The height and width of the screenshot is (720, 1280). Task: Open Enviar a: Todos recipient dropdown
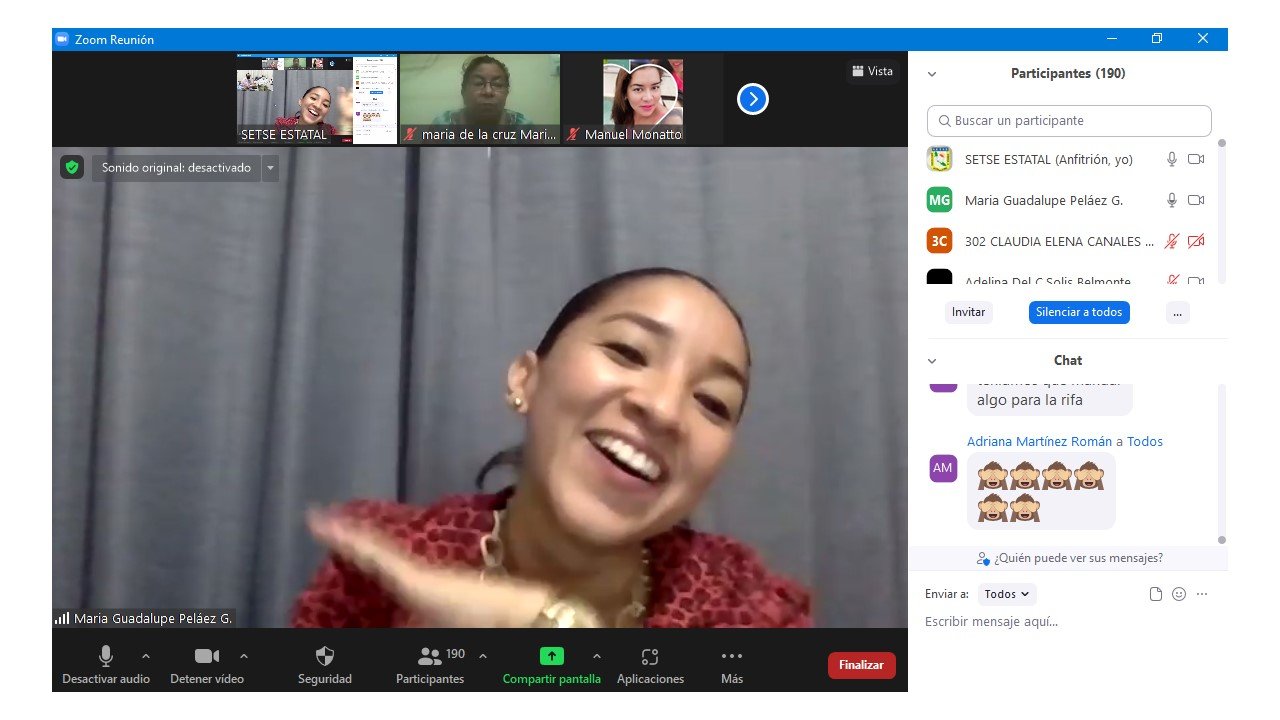click(1007, 594)
